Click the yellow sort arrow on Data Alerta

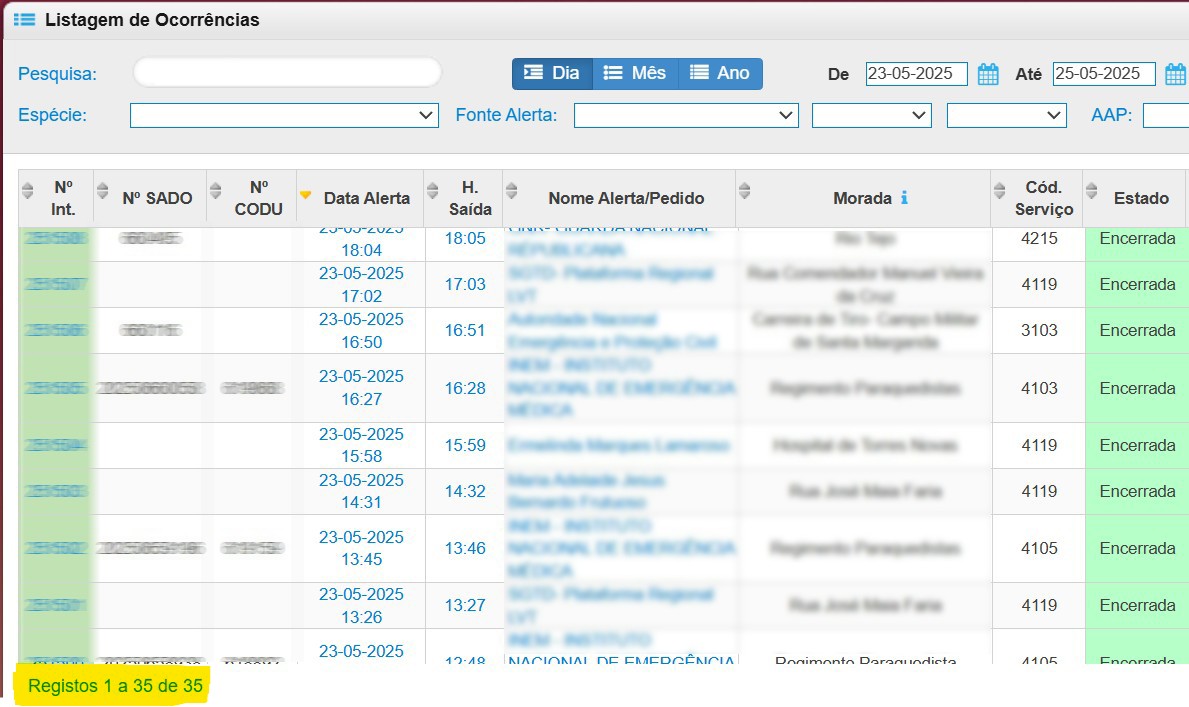pyautogui.click(x=306, y=194)
